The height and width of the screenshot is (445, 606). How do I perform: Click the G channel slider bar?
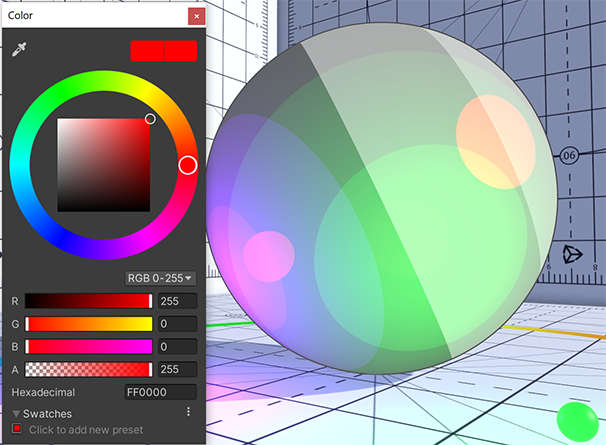coord(89,324)
